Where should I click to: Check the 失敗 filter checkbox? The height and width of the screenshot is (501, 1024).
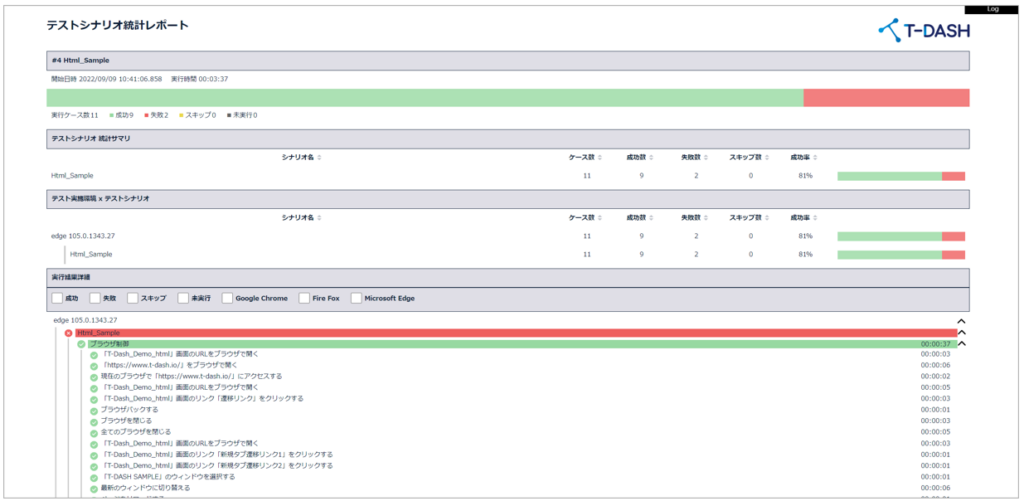(x=95, y=298)
